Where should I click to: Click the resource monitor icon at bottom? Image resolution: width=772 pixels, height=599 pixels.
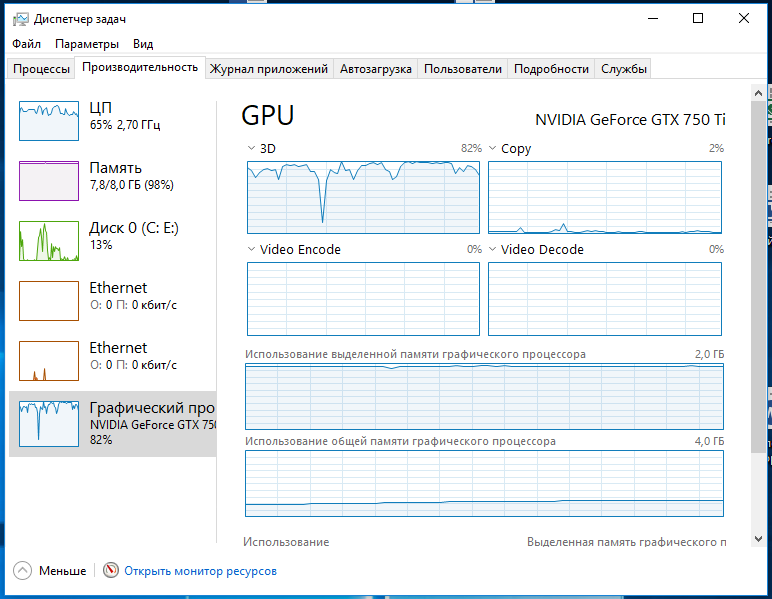(111, 571)
